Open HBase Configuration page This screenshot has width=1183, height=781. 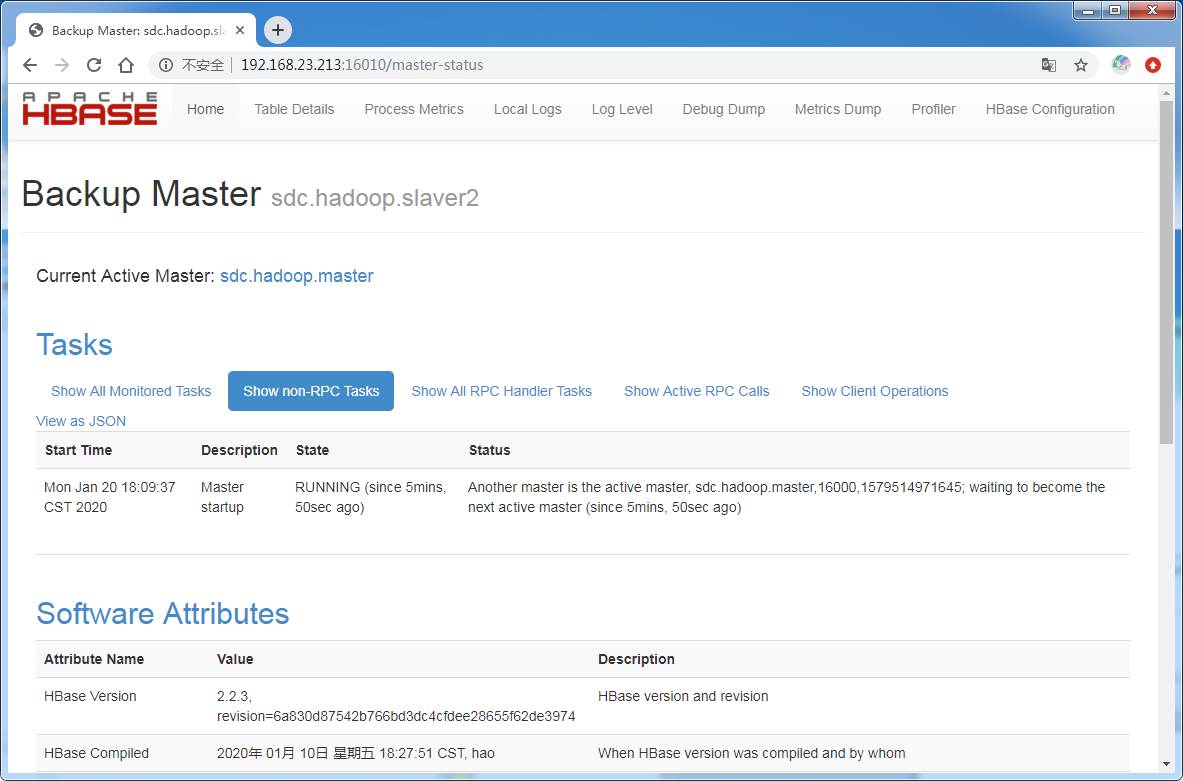(x=1049, y=109)
